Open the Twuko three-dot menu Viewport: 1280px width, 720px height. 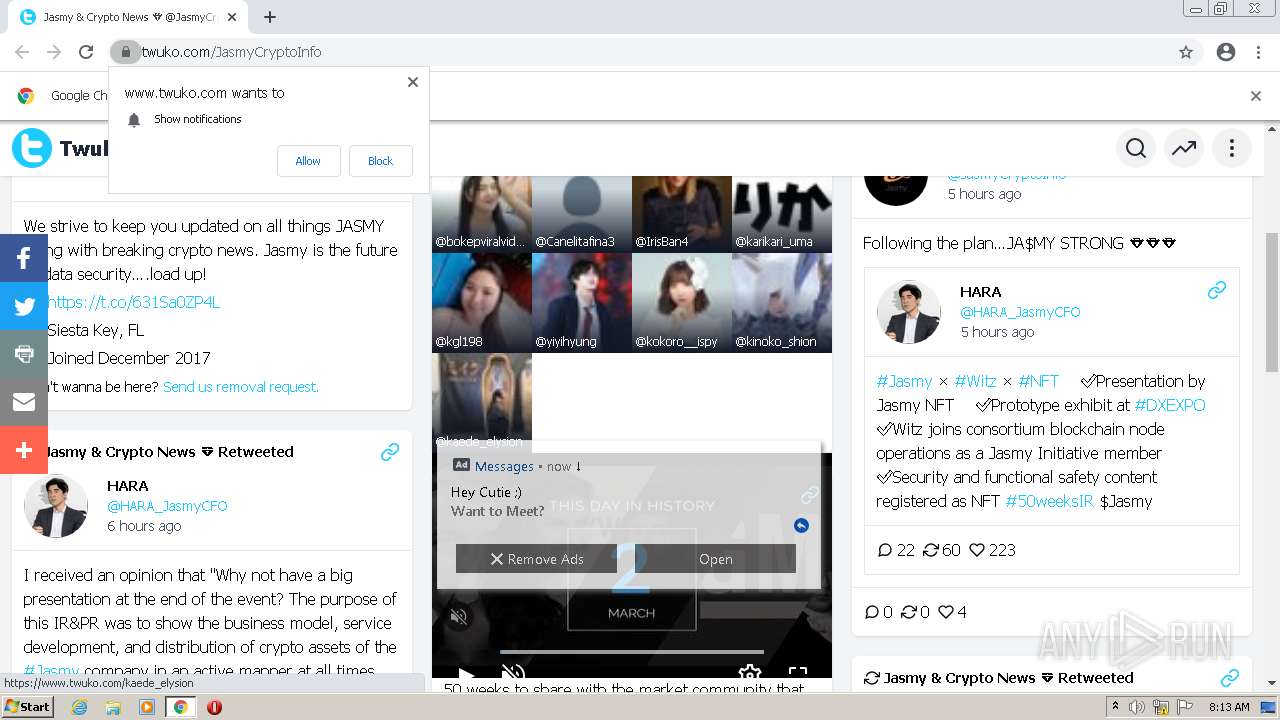1232,148
